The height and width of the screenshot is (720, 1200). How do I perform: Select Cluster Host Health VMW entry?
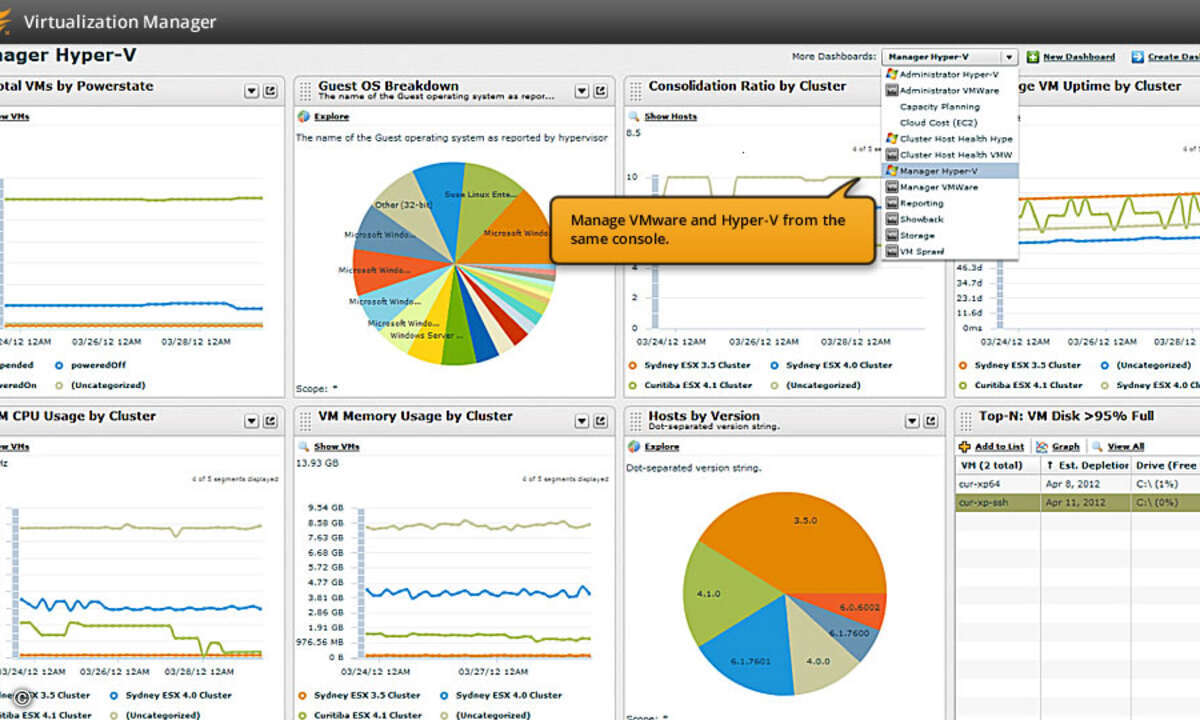click(x=950, y=155)
